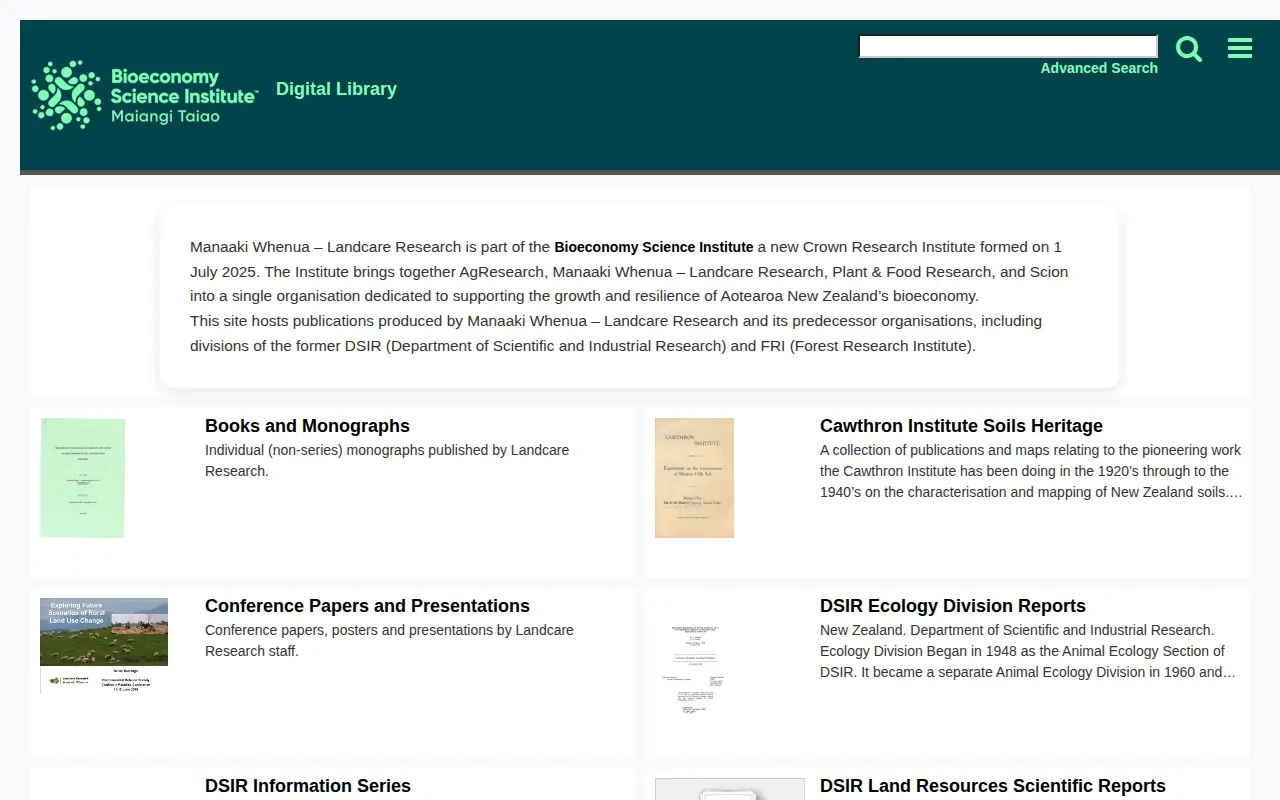Click the Bioeconomy Science Institute logo
The image size is (1280, 800).
tap(145, 95)
